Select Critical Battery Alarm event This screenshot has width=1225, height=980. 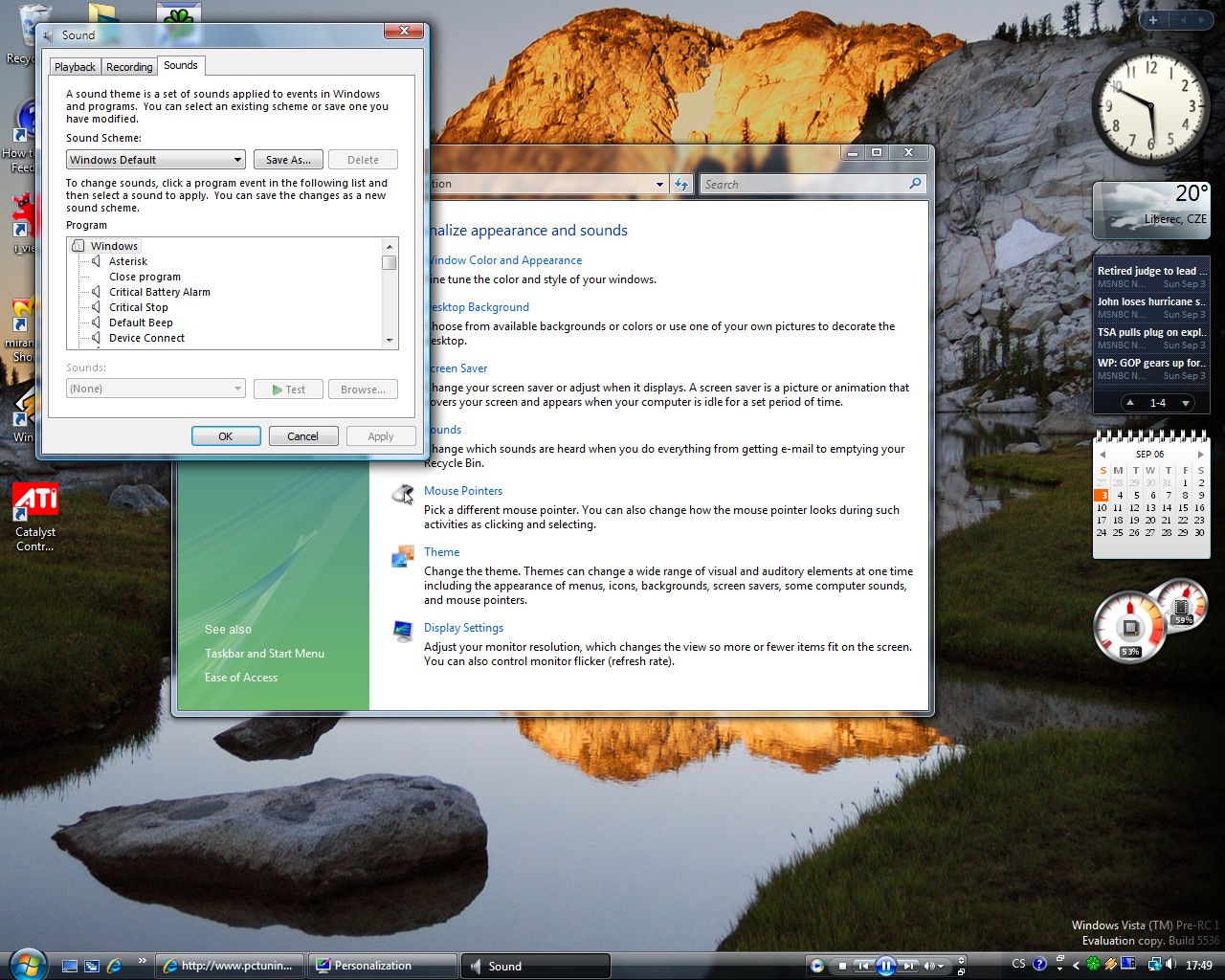(x=160, y=292)
